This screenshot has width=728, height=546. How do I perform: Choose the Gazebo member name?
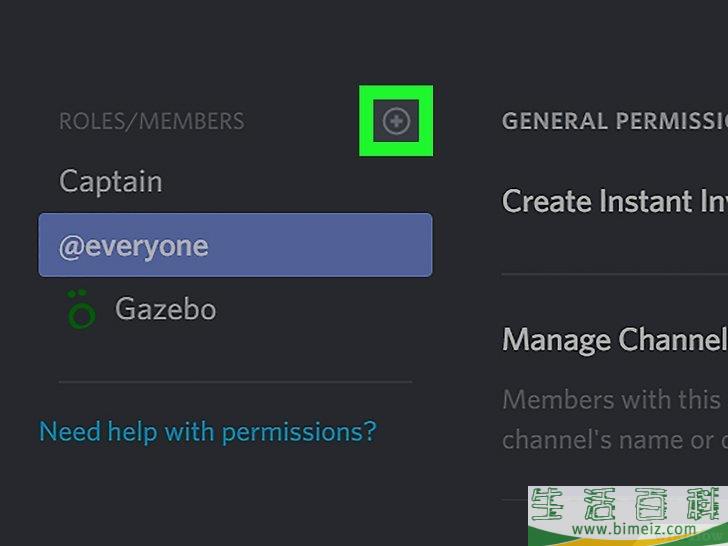[x=165, y=309]
